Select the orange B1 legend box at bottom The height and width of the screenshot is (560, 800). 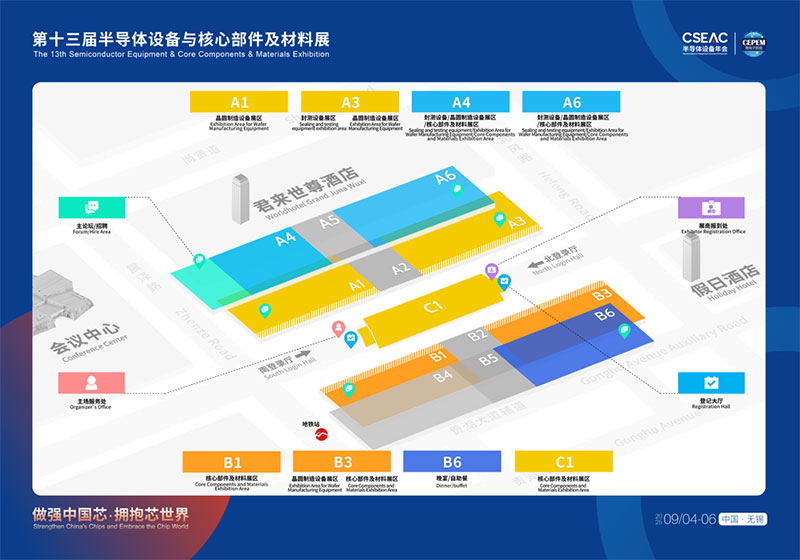232,462
